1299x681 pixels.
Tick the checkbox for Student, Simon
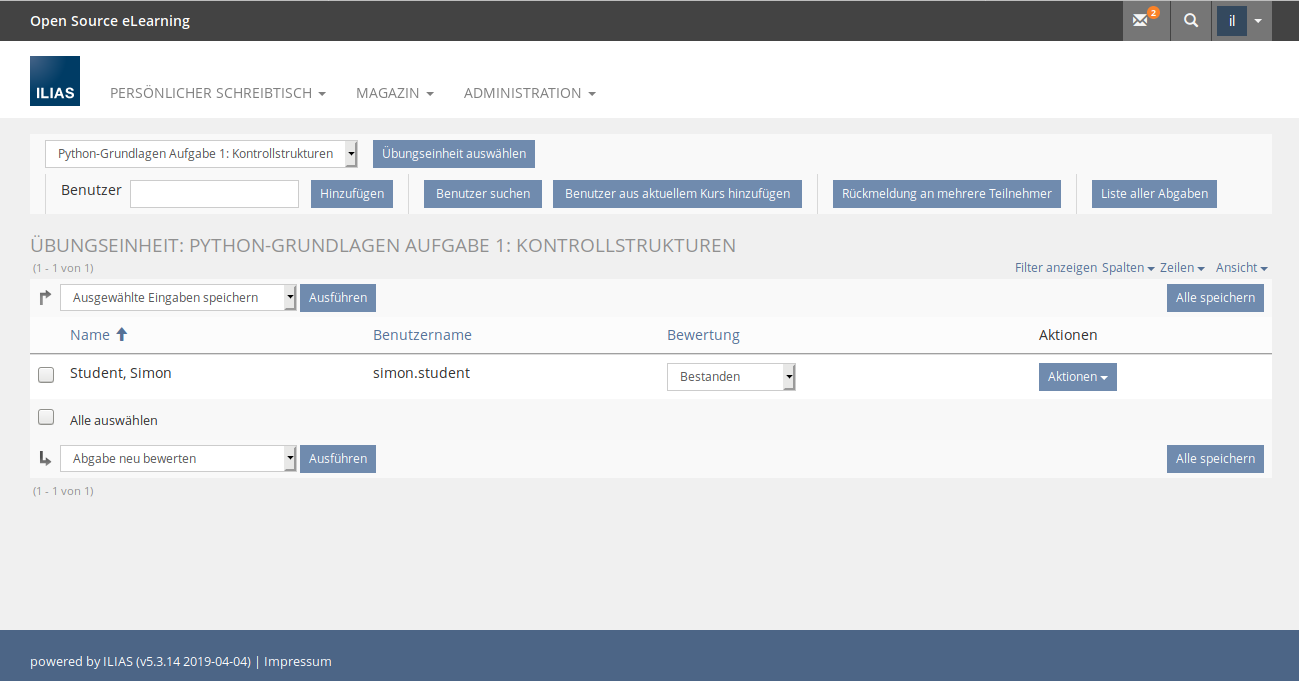46,375
